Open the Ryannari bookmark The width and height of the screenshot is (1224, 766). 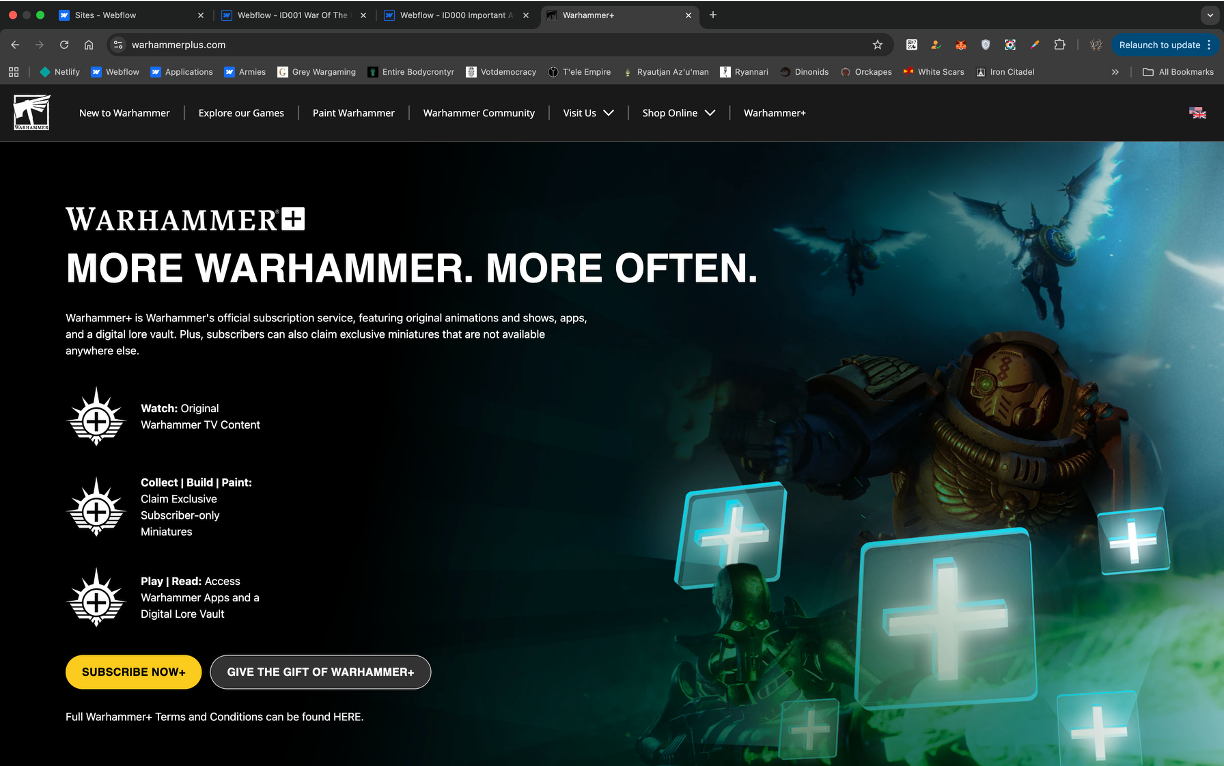coord(744,72)
